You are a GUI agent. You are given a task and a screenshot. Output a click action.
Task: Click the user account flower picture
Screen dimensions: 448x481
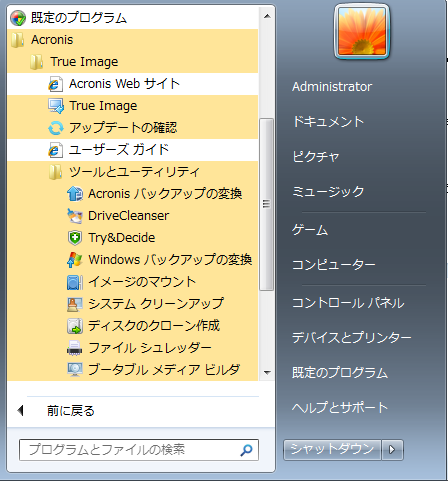pyautogui.click(x=362, y=31)
